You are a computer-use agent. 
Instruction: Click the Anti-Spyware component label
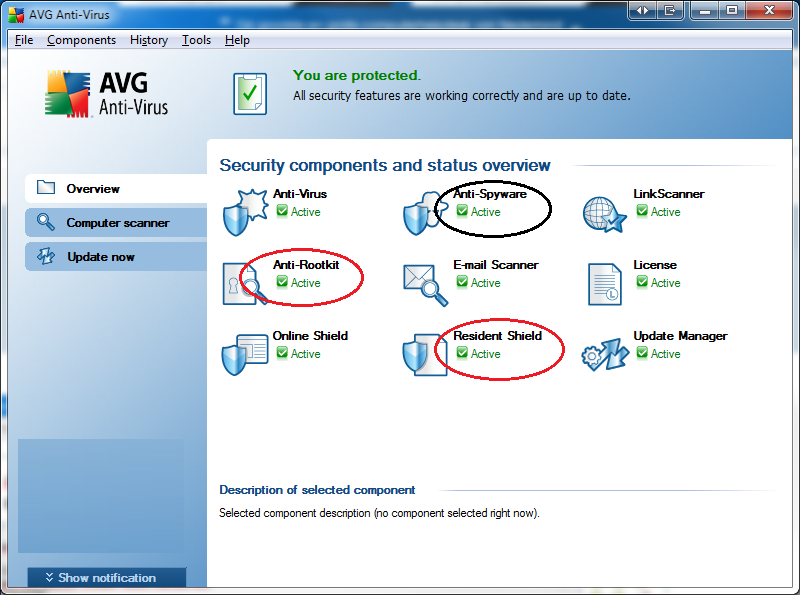490,194
